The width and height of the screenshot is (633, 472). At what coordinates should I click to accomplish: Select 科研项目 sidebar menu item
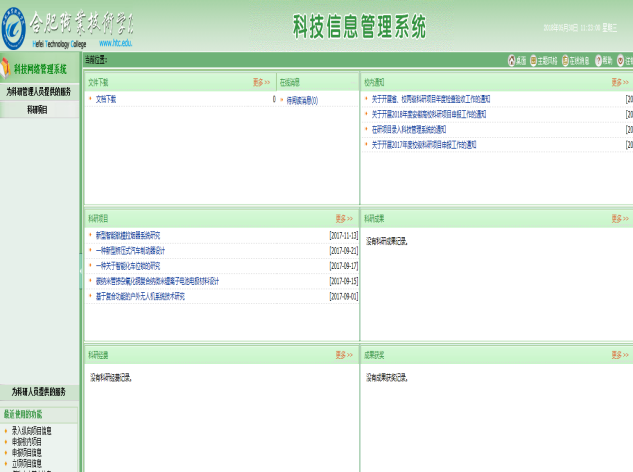39,109
